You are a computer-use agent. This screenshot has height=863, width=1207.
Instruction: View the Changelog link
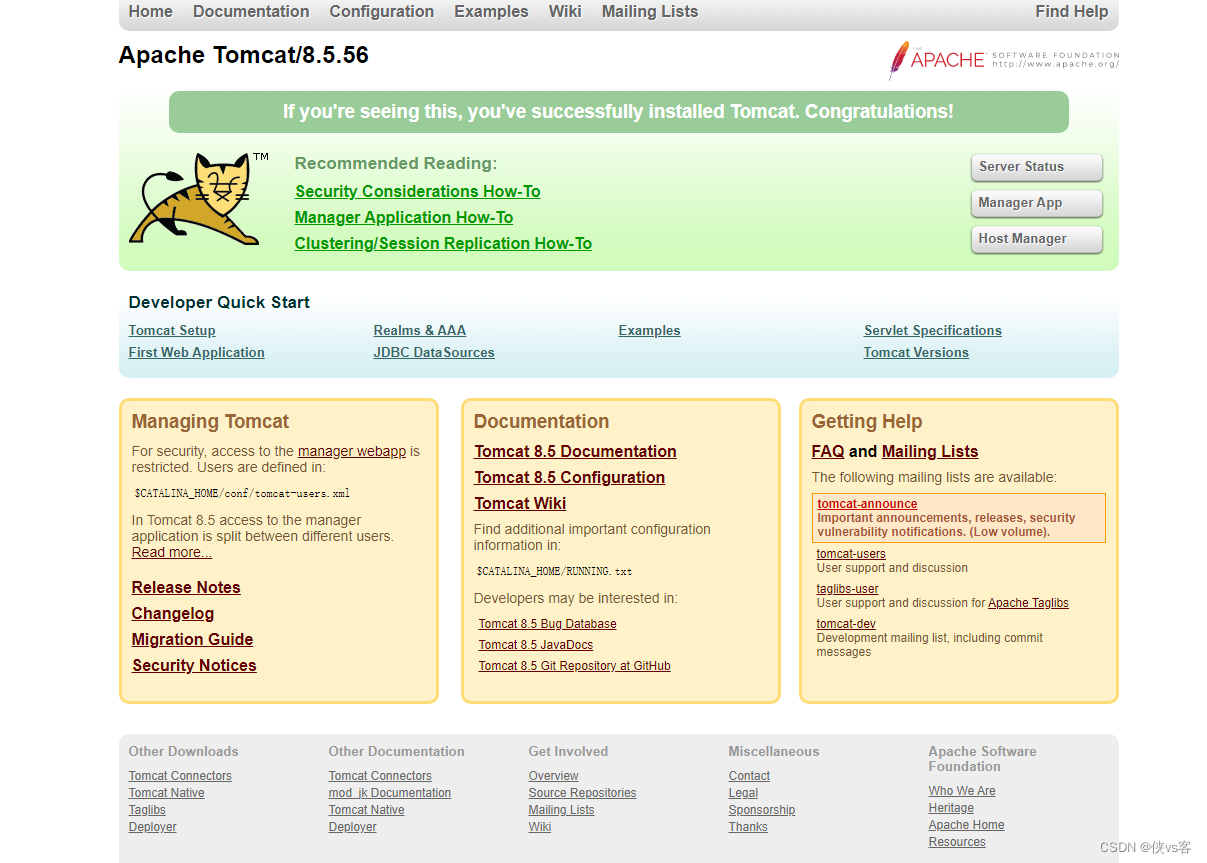(173, 614)
